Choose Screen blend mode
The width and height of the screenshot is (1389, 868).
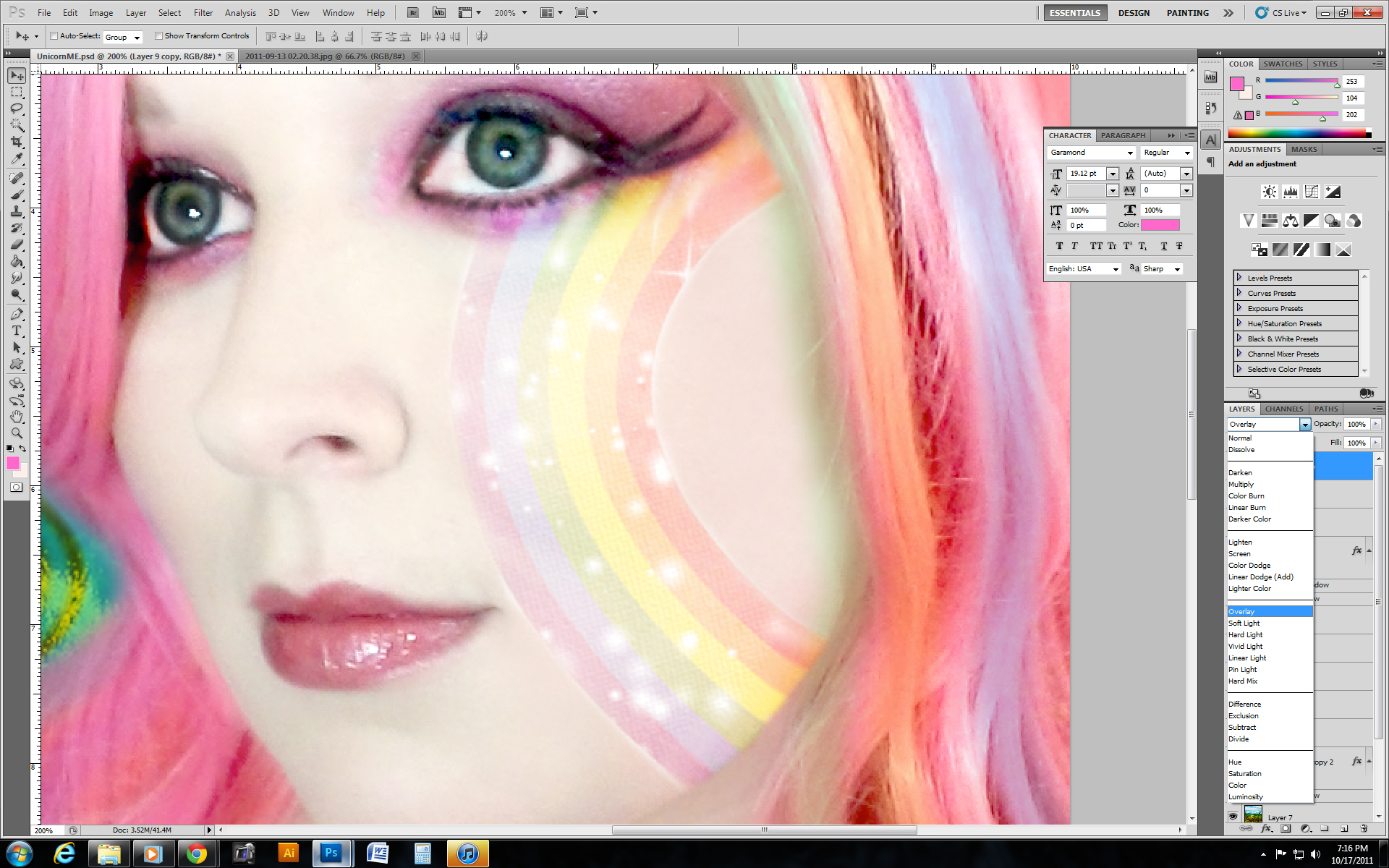(1270, 554)
